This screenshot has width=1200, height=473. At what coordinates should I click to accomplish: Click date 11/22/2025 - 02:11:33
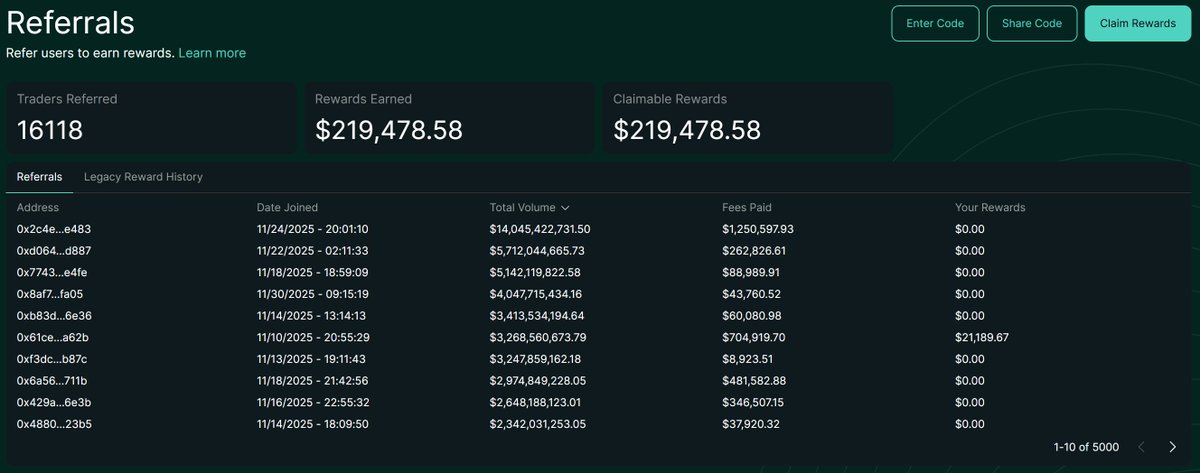click(313, 251)
